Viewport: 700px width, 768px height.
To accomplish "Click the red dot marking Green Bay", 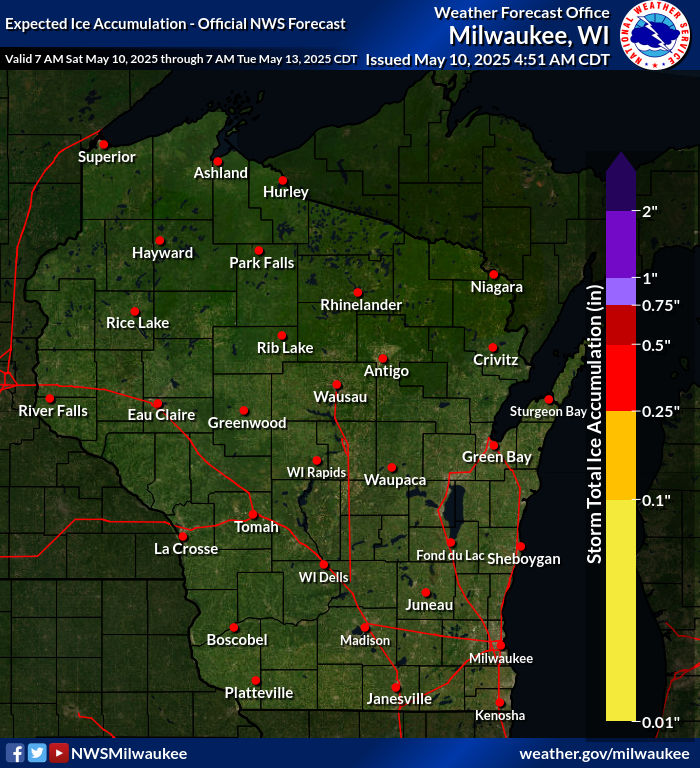I will (494, 445).
